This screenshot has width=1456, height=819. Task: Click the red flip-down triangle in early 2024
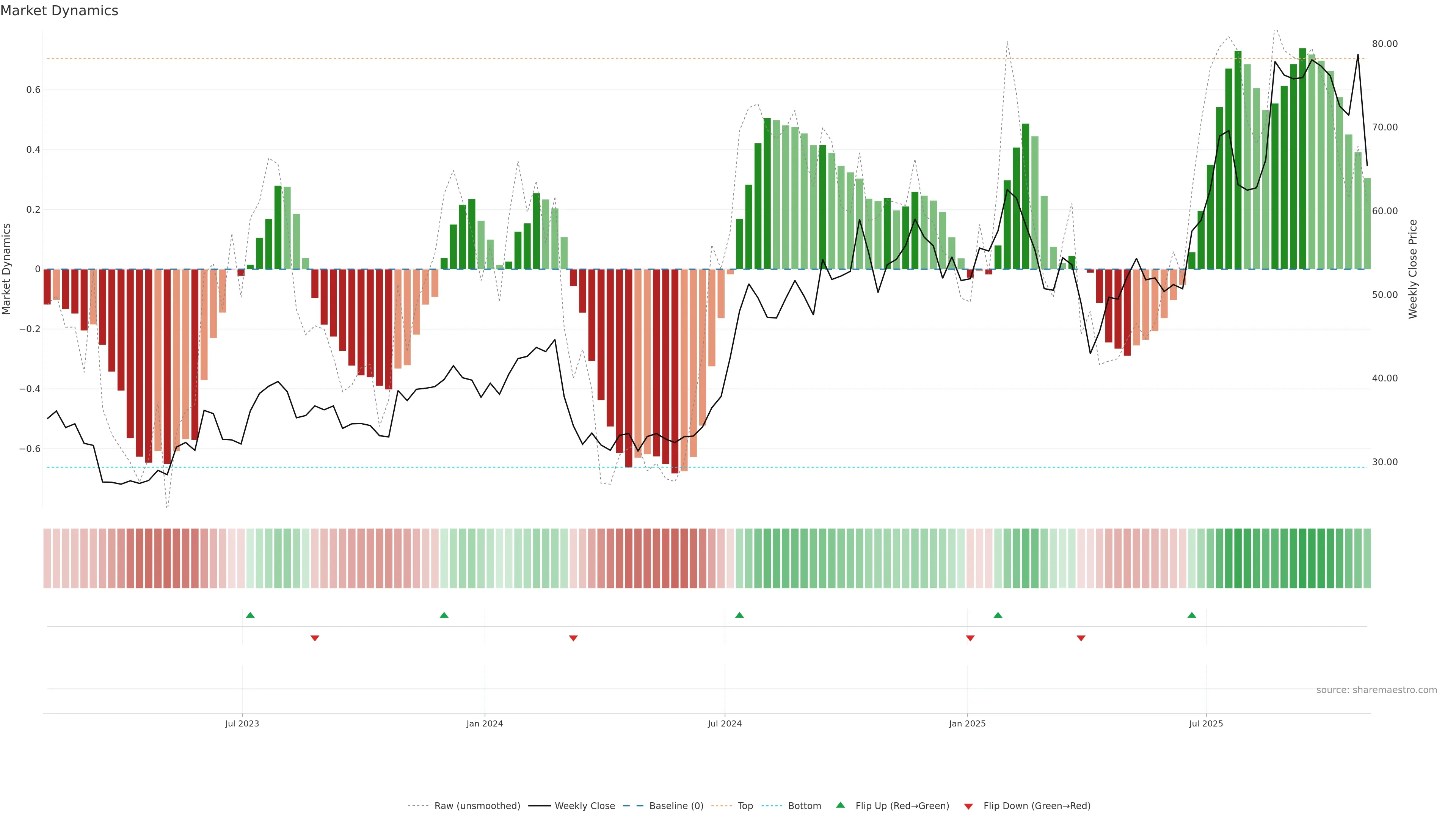coord(573,638)
